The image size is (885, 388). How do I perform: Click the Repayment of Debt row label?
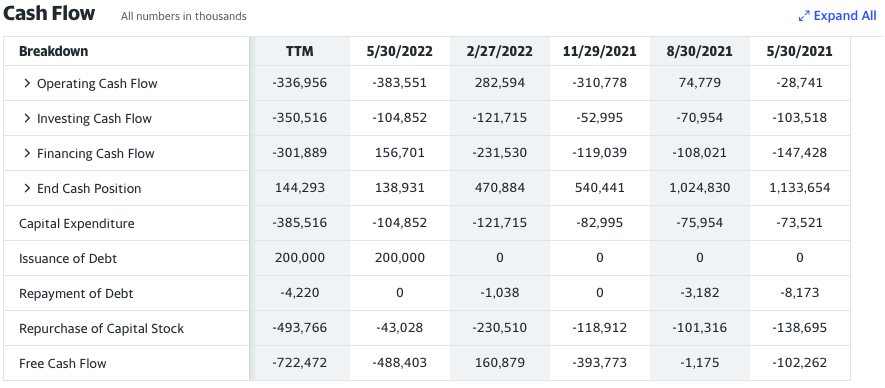76,294
